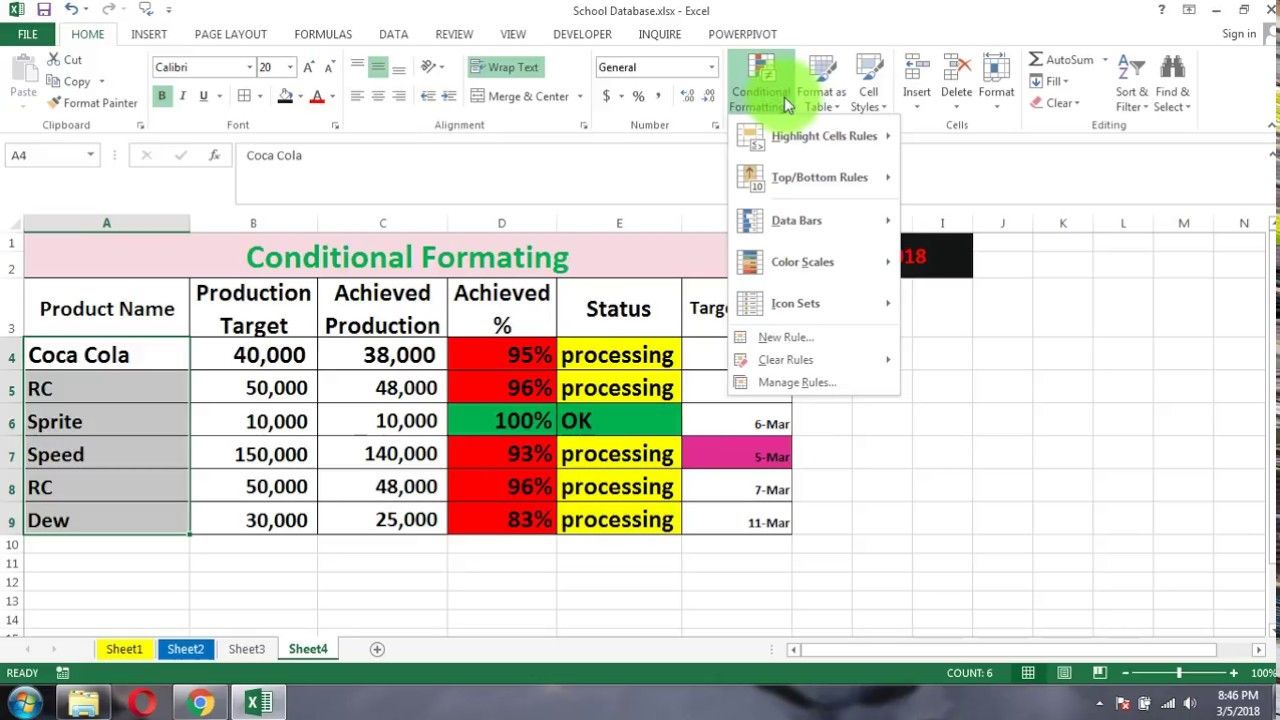The height and width of the screenshot is (720, 1280).
Task: Open the Format cells menu
Action: 996,83
